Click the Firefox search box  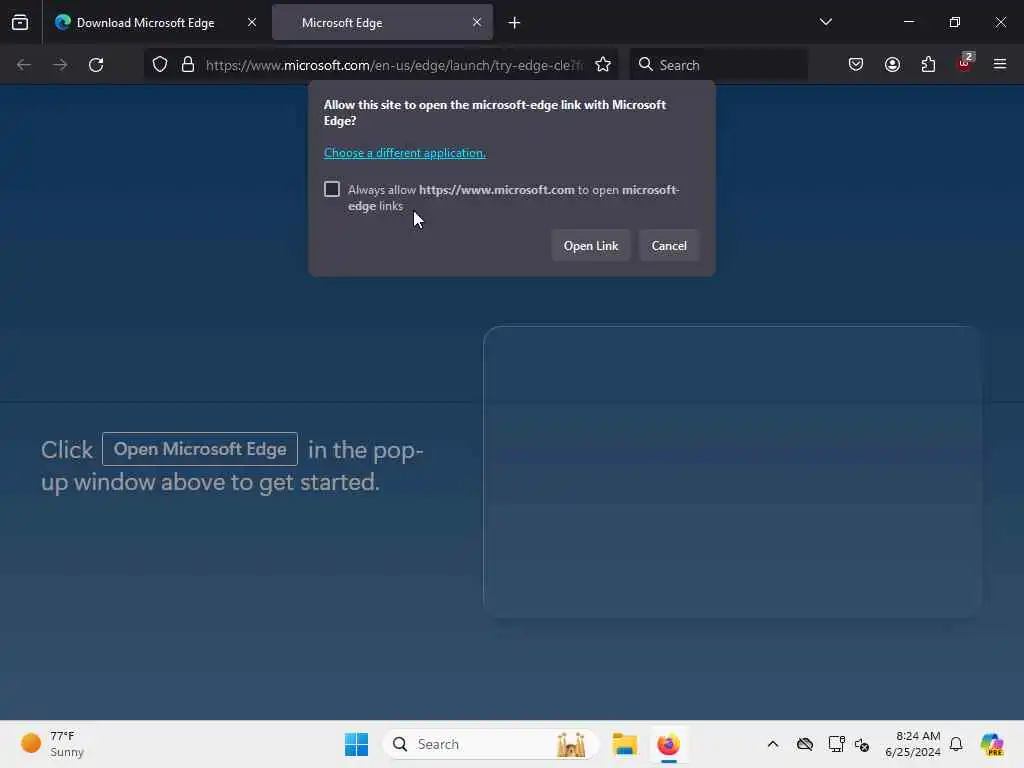718,65
